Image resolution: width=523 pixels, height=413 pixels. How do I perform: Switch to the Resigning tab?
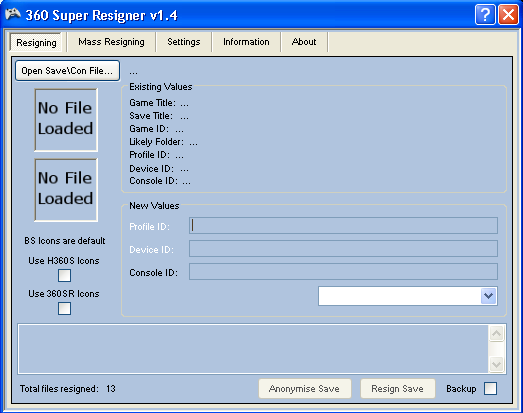pos(36,43)
